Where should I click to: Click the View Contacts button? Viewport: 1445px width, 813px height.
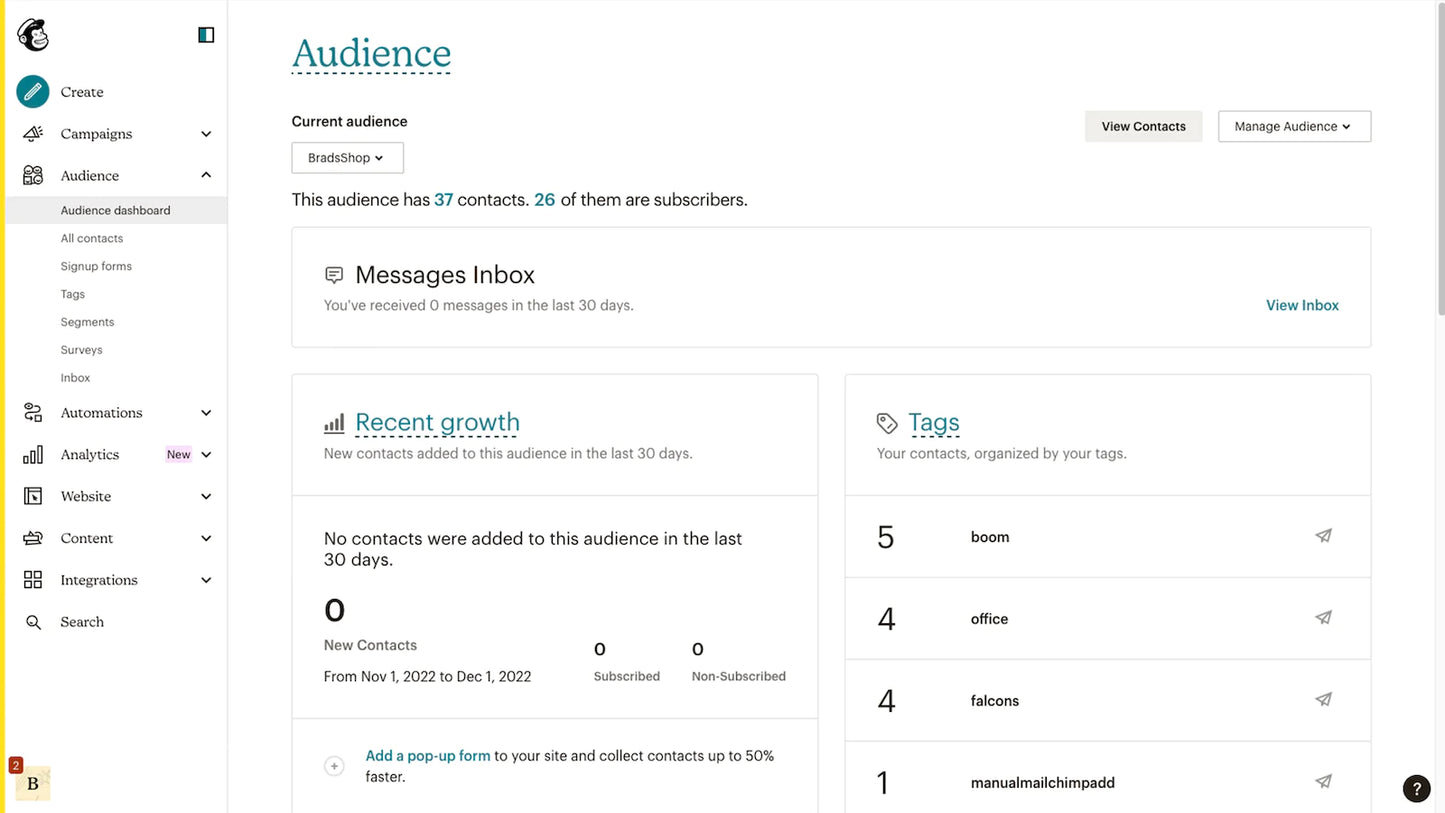coord(1143,126)
